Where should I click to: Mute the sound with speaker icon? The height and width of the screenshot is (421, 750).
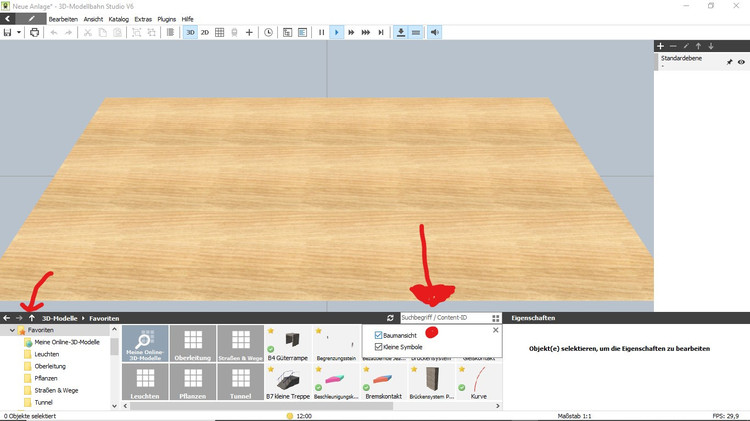[435, 33]
